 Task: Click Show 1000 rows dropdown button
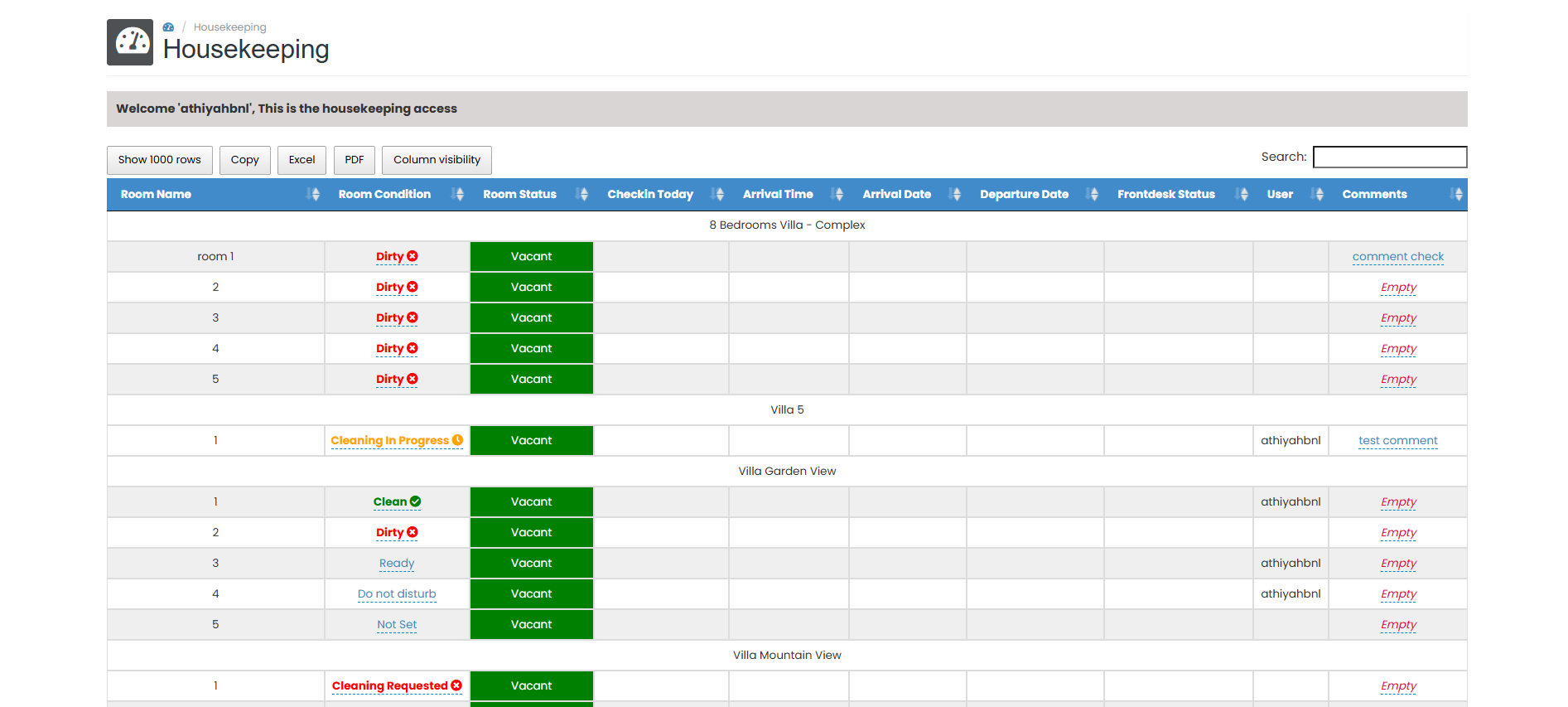coord(160,160)
